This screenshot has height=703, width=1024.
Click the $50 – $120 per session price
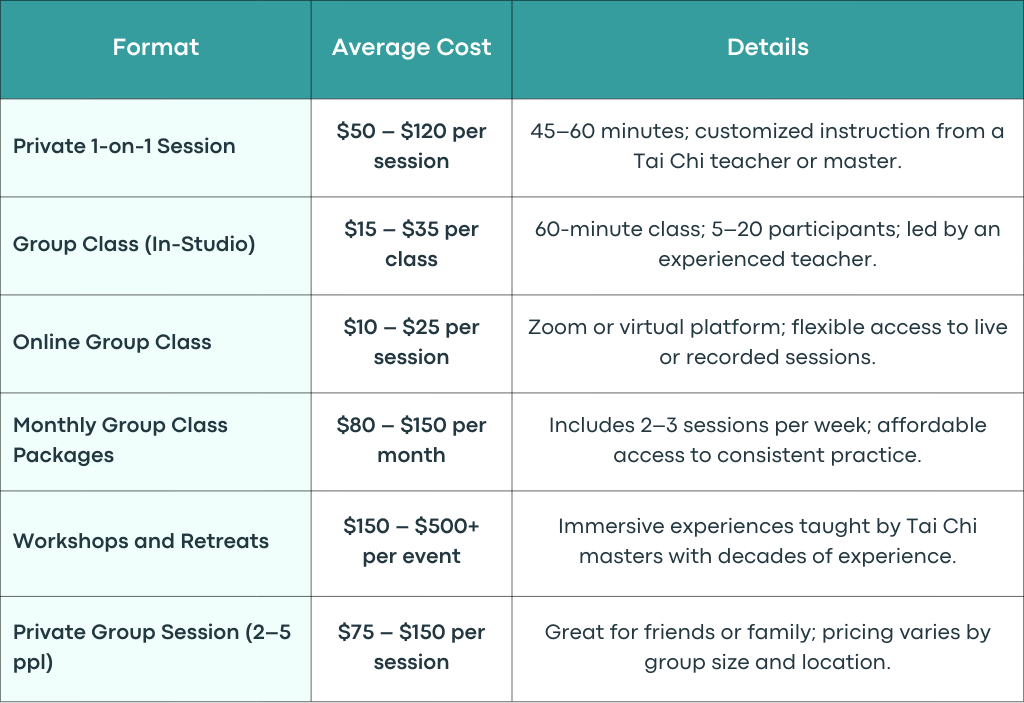(x=411, y=146)
